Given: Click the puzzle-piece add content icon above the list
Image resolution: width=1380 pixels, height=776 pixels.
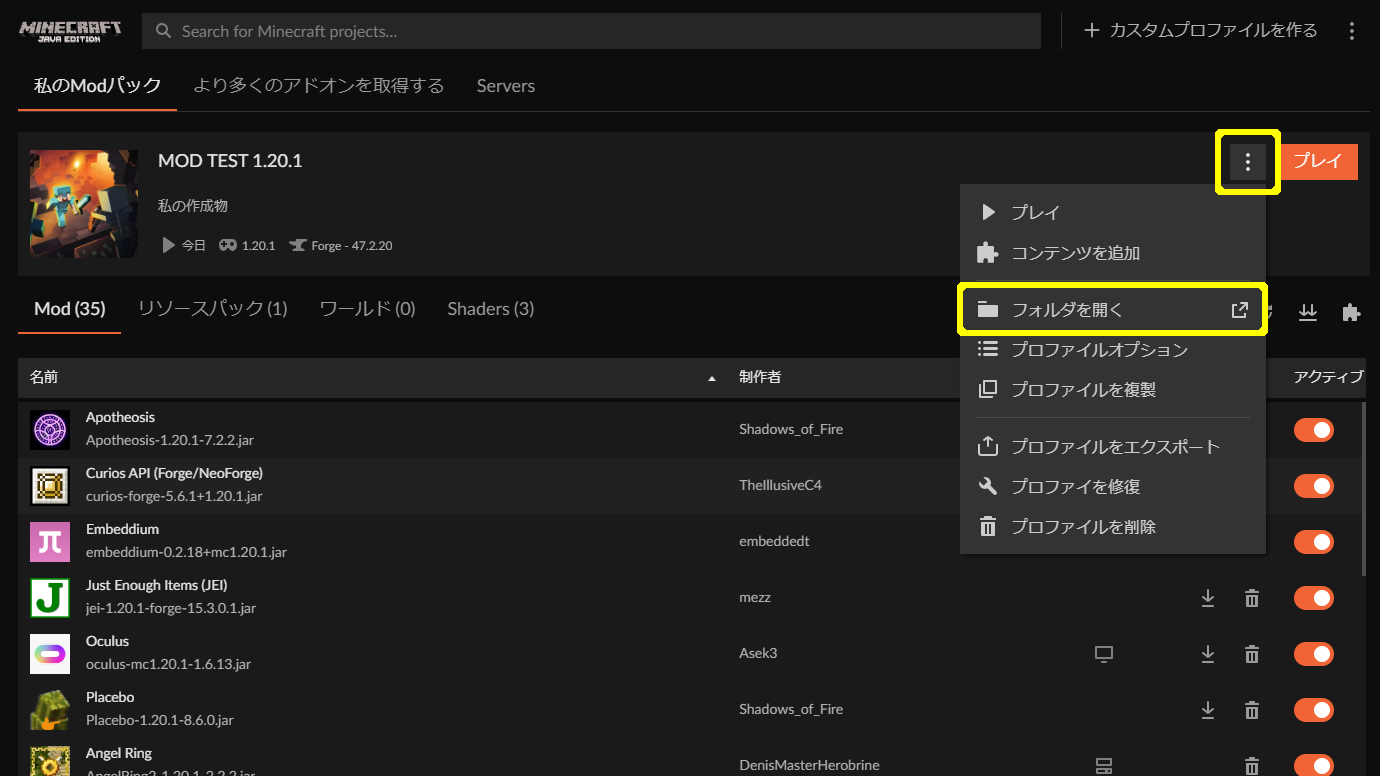Looking at the screenshot, I should (1351, 312).
